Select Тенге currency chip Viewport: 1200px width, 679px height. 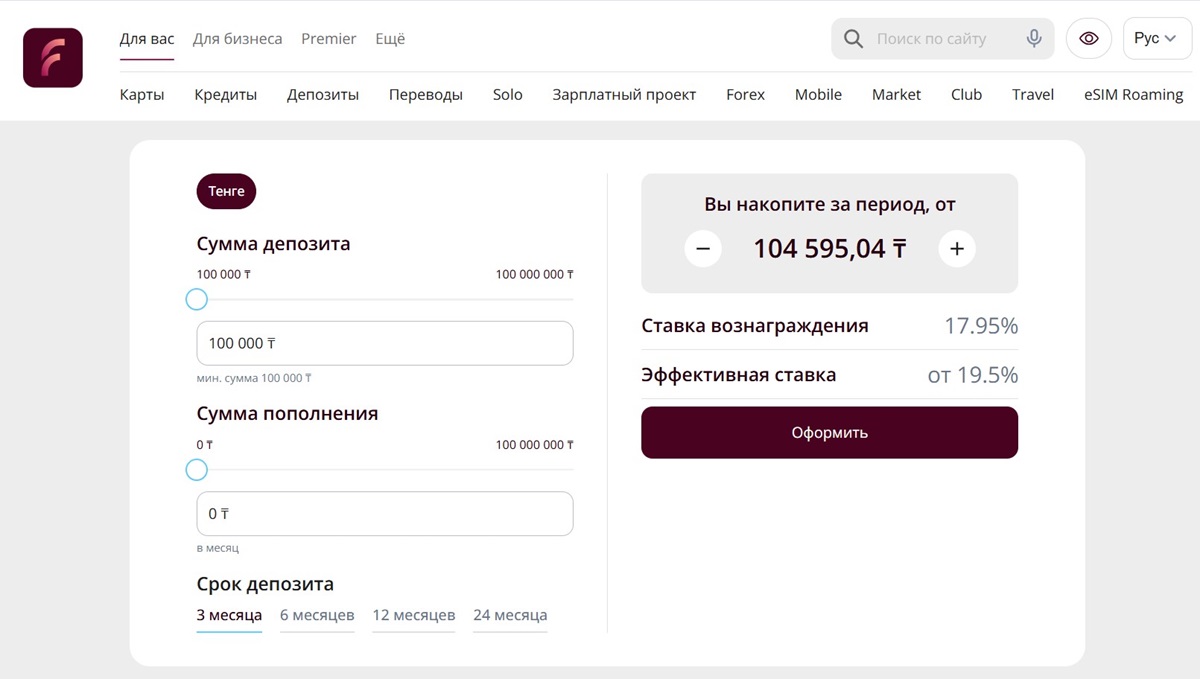pyautogui.click(x=226, y=191)
